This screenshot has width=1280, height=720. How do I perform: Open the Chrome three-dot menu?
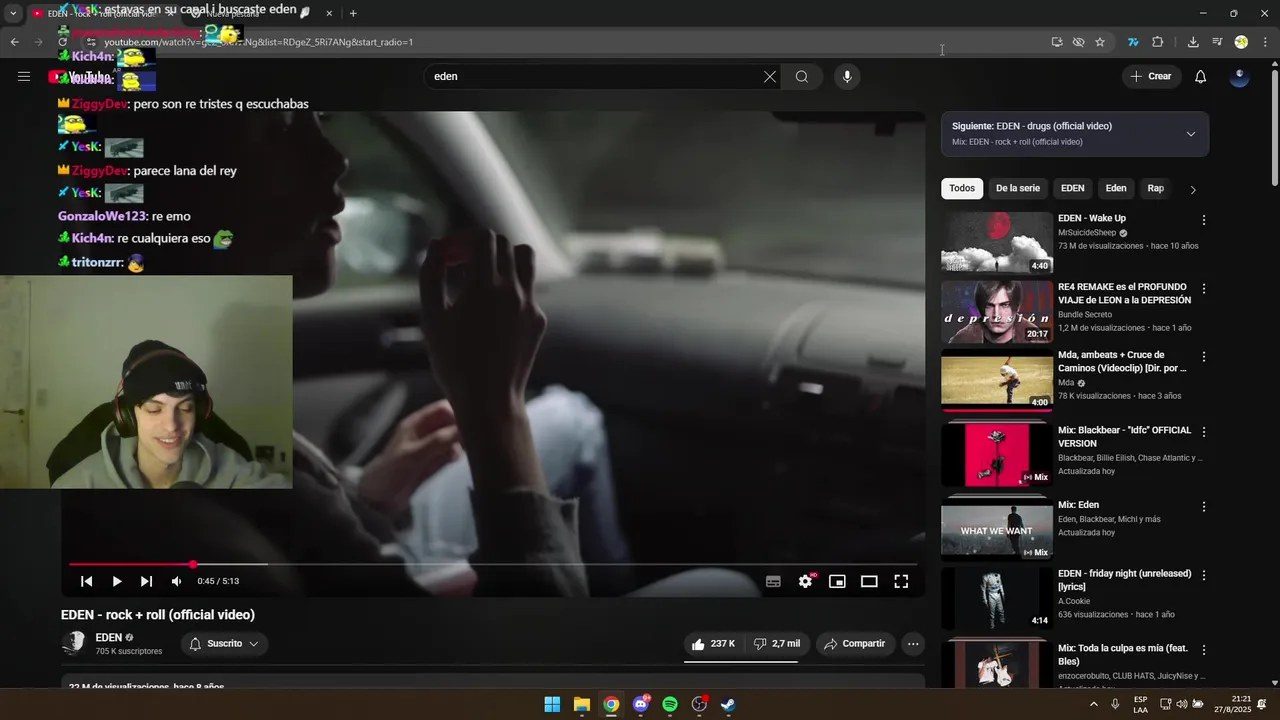click(1265, 42)
